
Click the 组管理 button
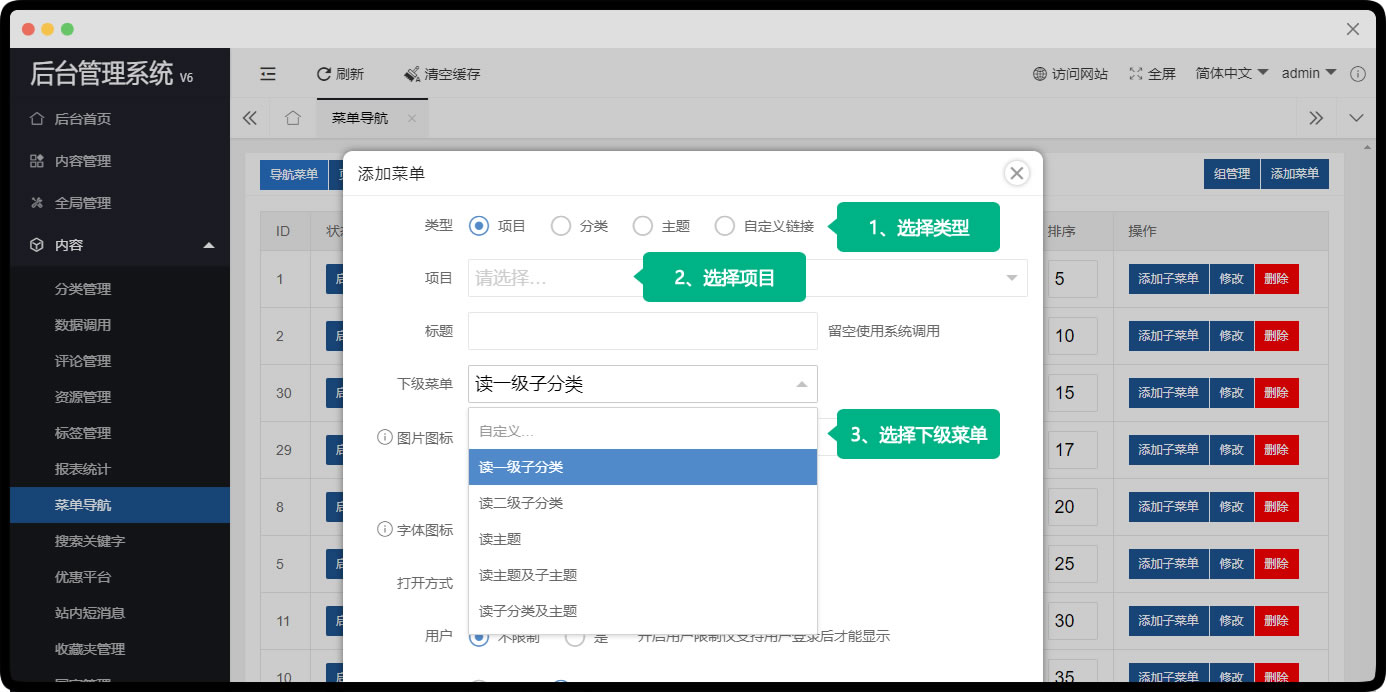[x=1231, y=174]
